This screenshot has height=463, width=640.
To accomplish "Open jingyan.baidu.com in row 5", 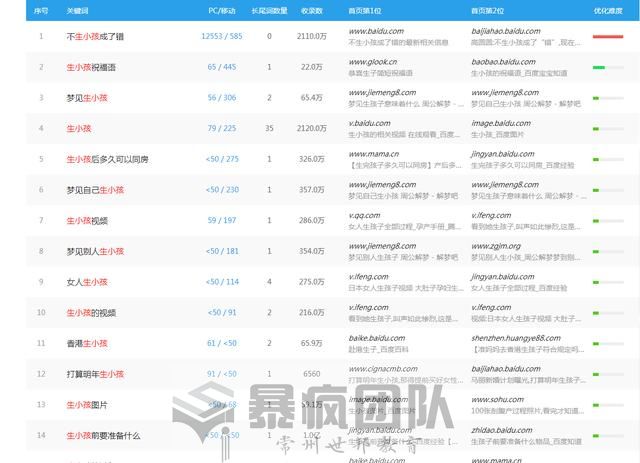I will click(x=502, y=154).
